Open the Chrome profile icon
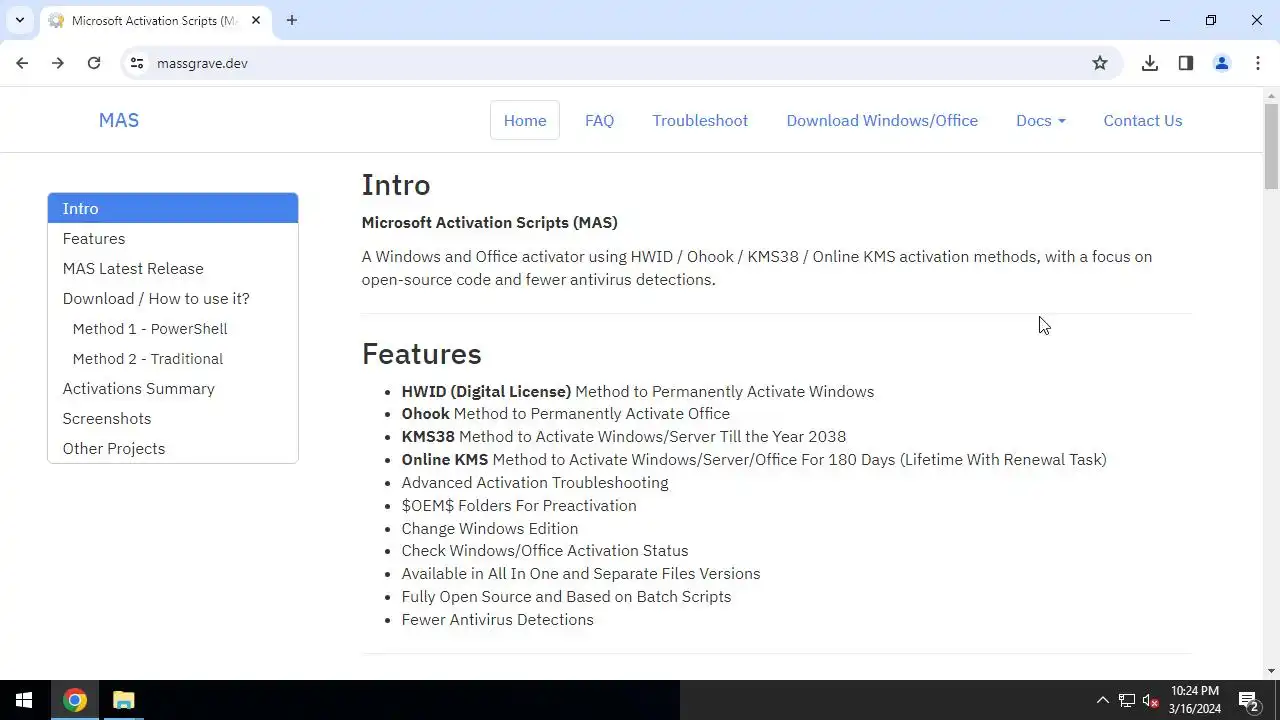This screenshot has width=1280, height=720. (x=1222, y=63)
